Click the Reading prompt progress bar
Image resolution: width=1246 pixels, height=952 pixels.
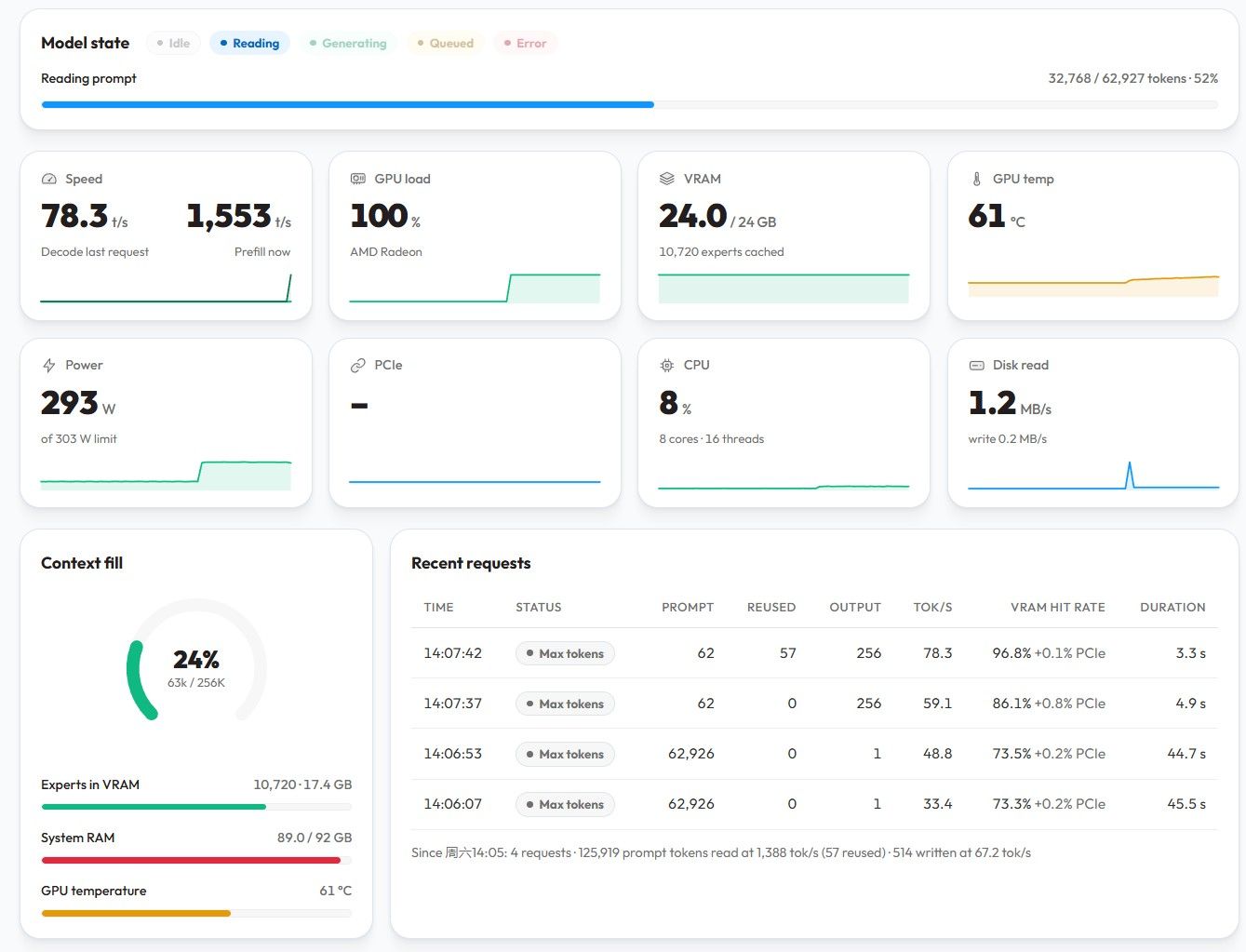[x=629, y=105]
